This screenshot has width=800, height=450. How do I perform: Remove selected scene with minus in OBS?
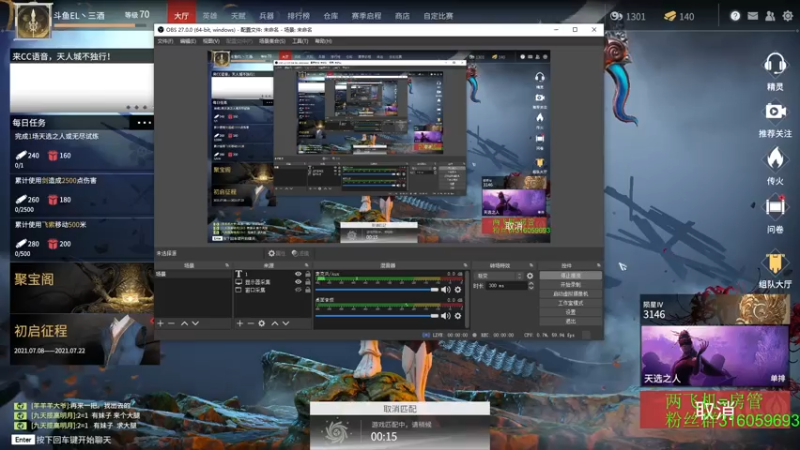point(171,323)
